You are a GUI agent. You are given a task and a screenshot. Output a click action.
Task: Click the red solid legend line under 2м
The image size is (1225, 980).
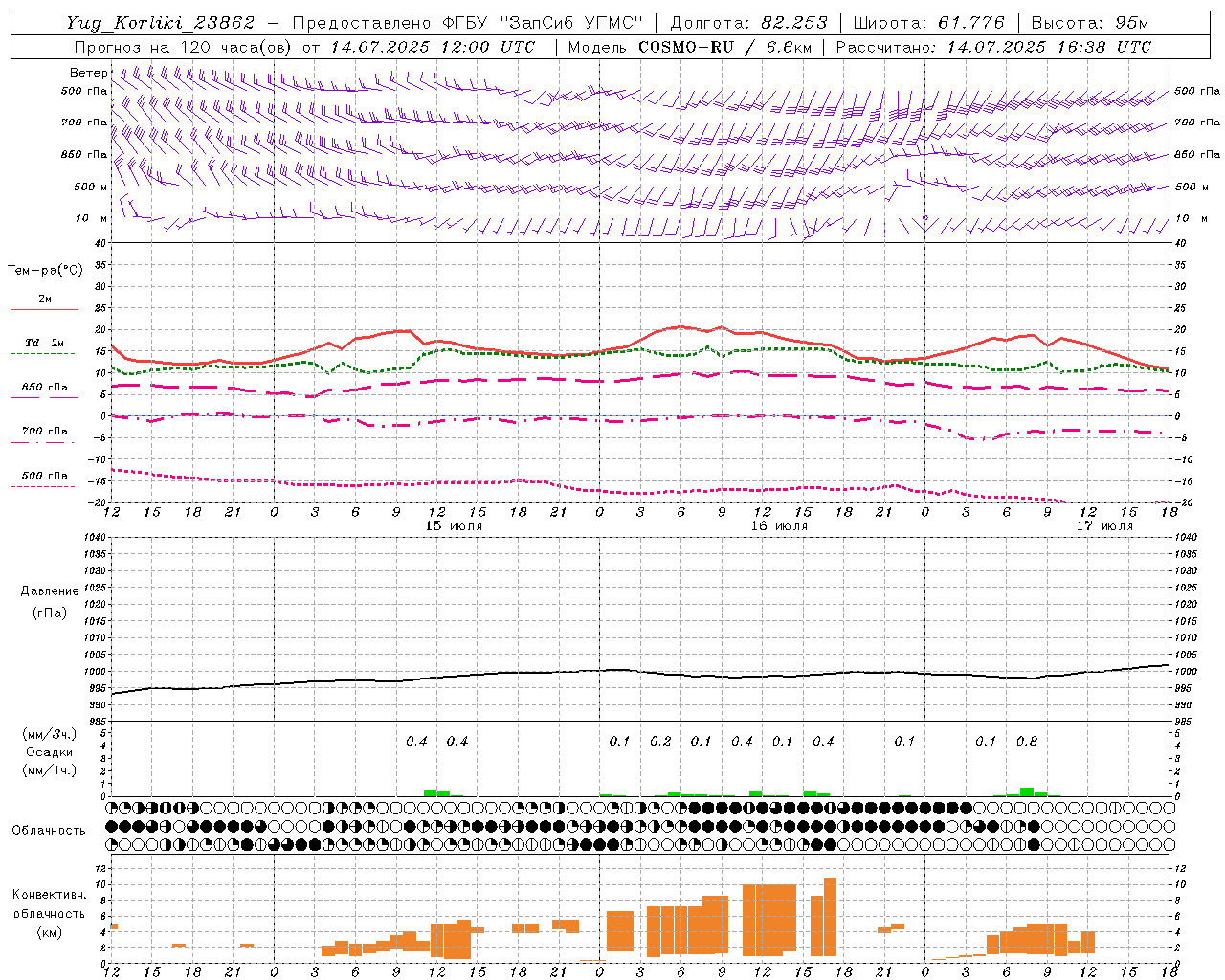(x=44, y=310)
